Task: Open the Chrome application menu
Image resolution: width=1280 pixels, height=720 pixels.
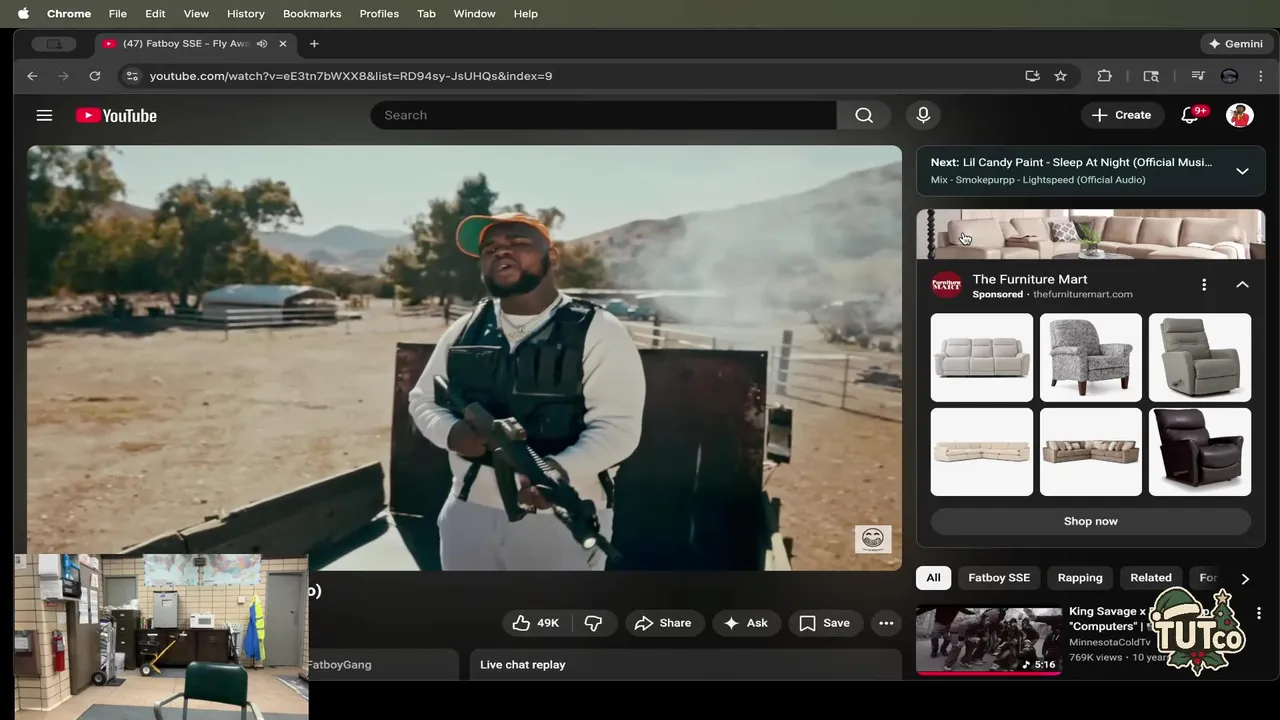Action: click(x=69, y=13)
